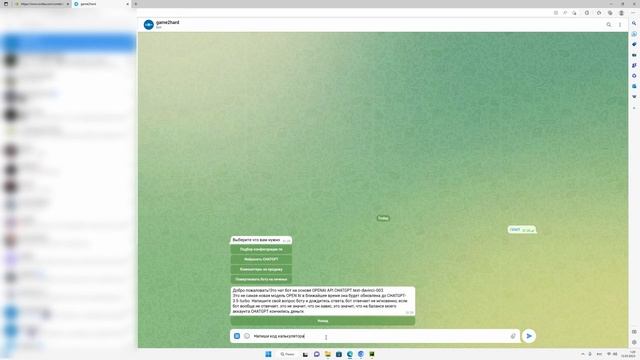Open the Microsoft 365 icon in Edge sidebar
This screenshot has height=360, width=640.
tap(634, 76)
